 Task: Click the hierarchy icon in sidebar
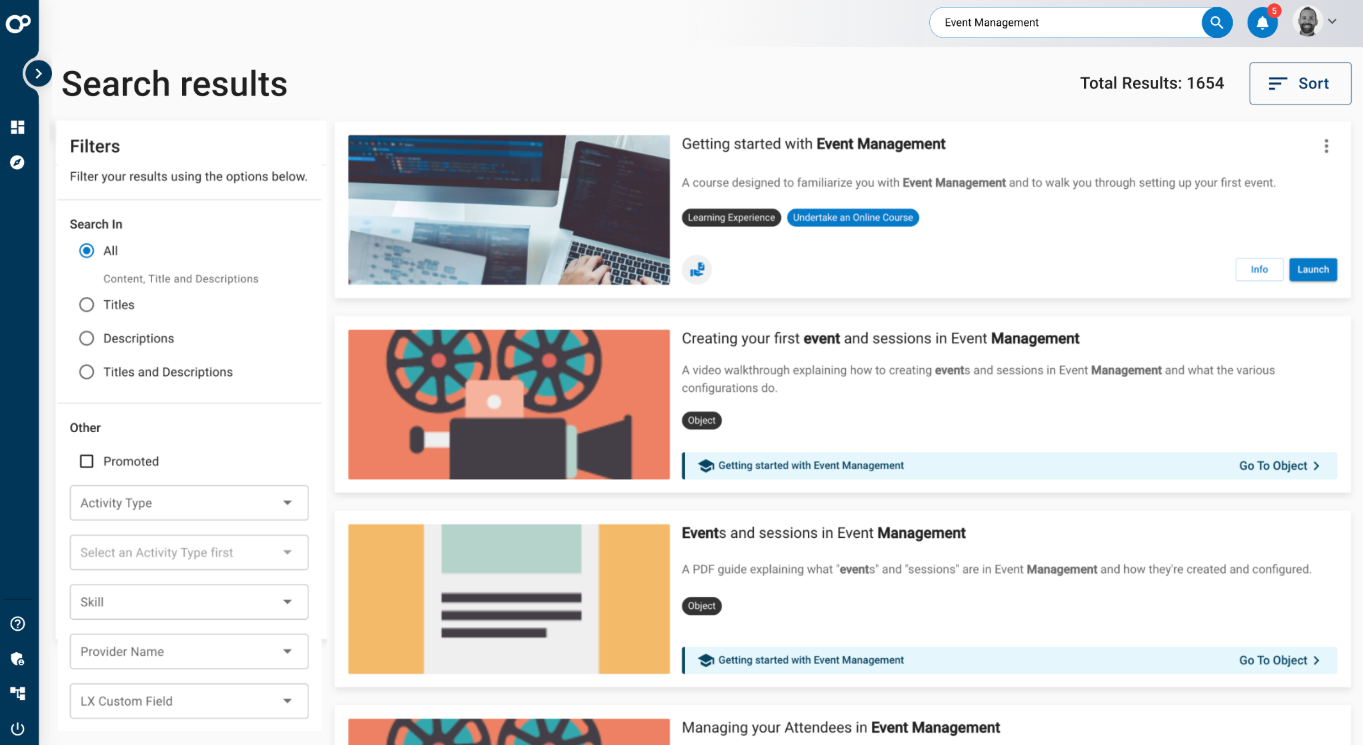17,693
